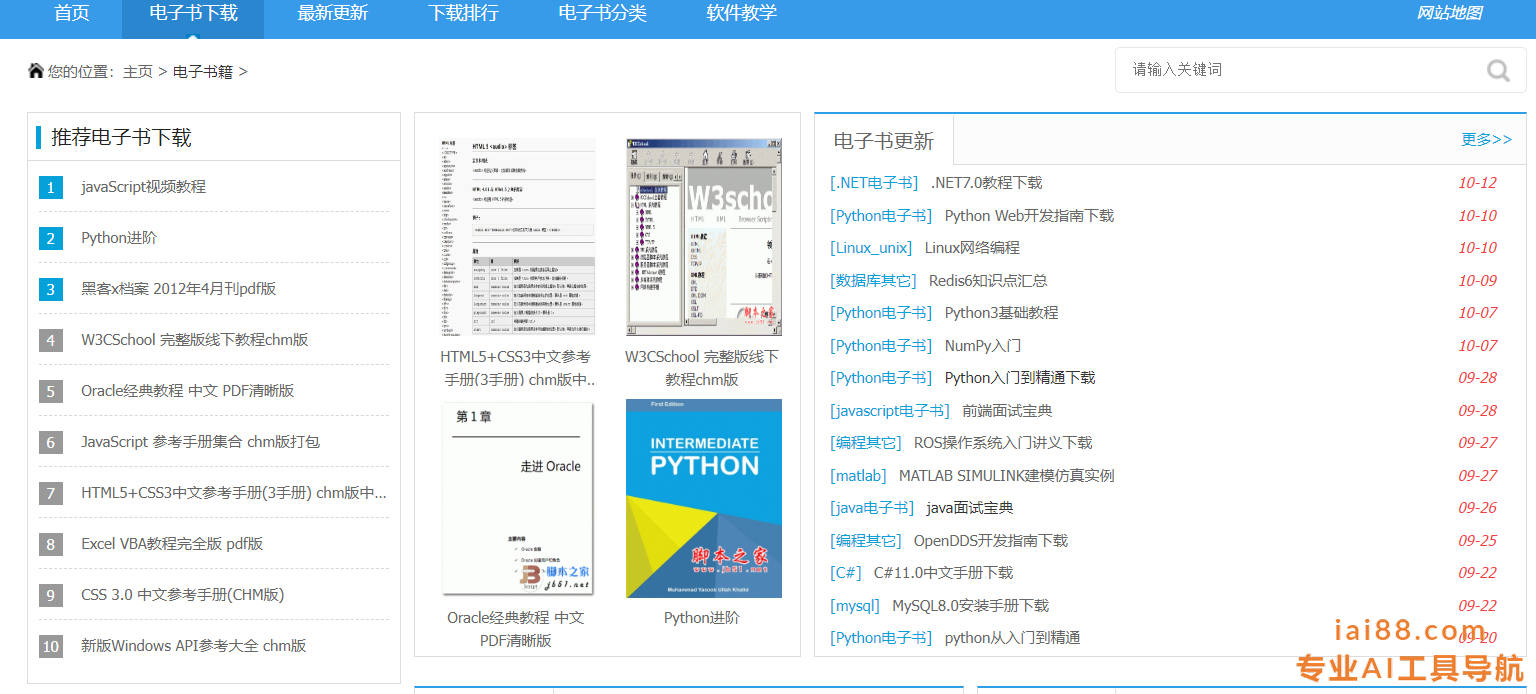Click the search magnifier icon
This screenshot has width=1536, height=694.
pos(1498,70)
